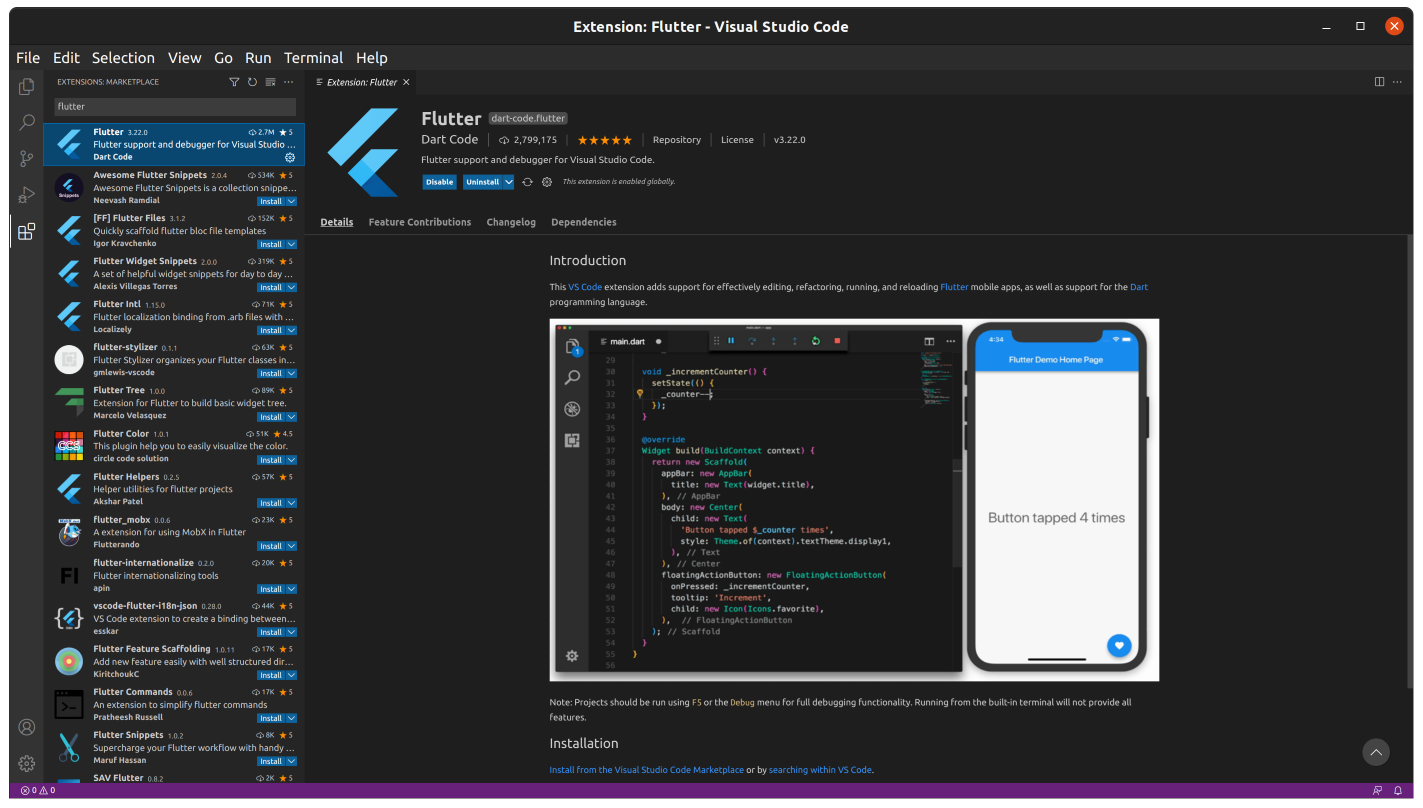Viewport: 1423px width, 808px height.
Task: Open the Edit menu
Action: coord(66,58)
